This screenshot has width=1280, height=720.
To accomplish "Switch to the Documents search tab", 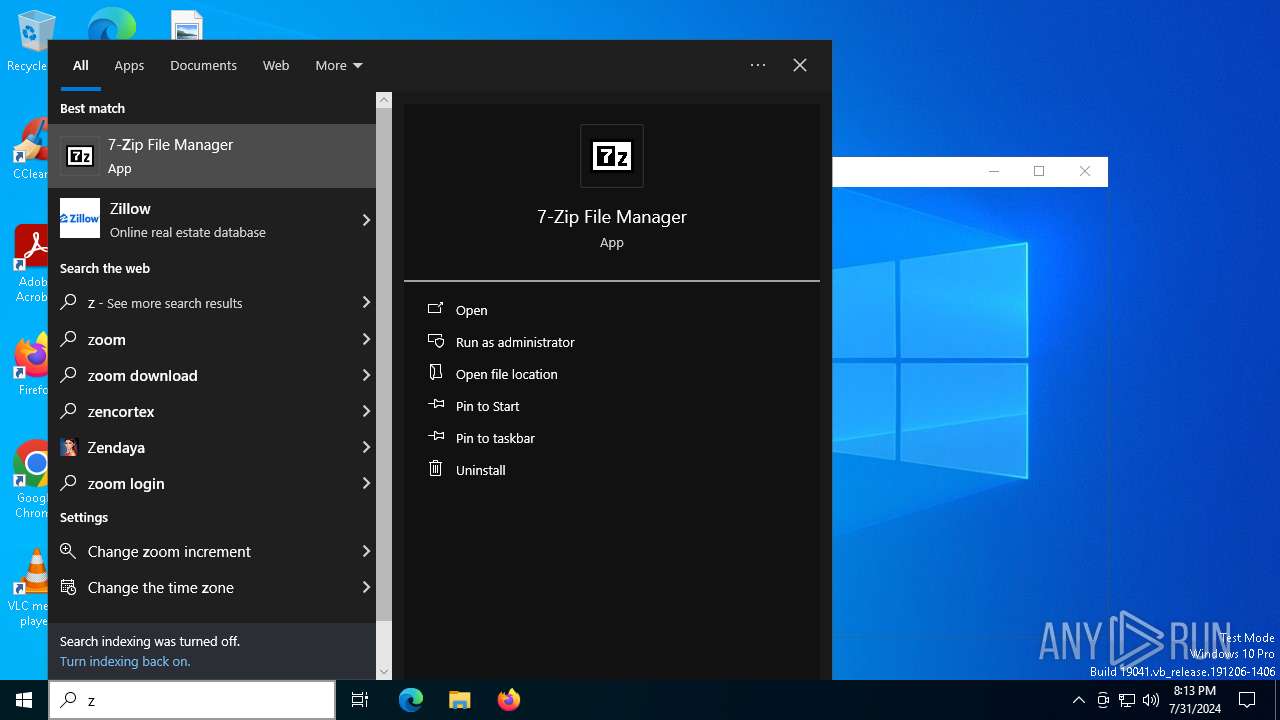I will pyautogui.click(x=203, y=65).
